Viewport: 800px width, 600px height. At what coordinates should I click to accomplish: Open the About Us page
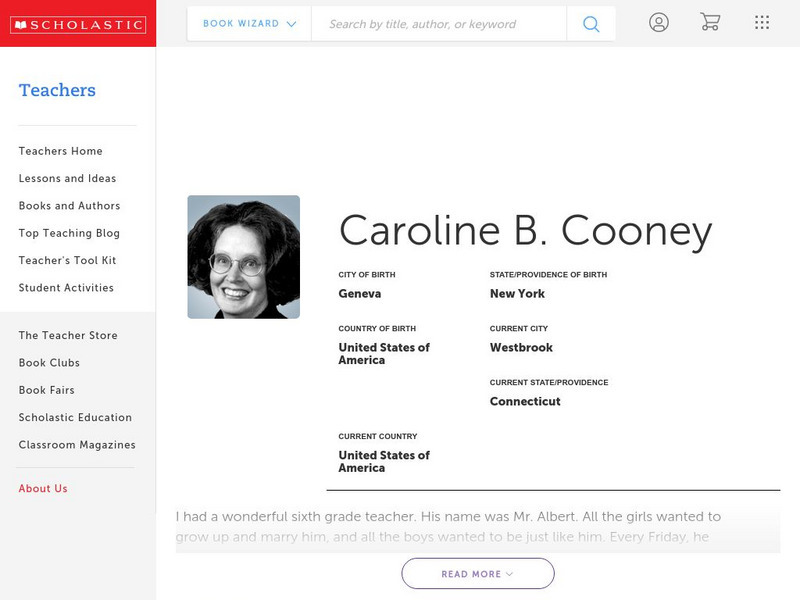coord(42,488)
